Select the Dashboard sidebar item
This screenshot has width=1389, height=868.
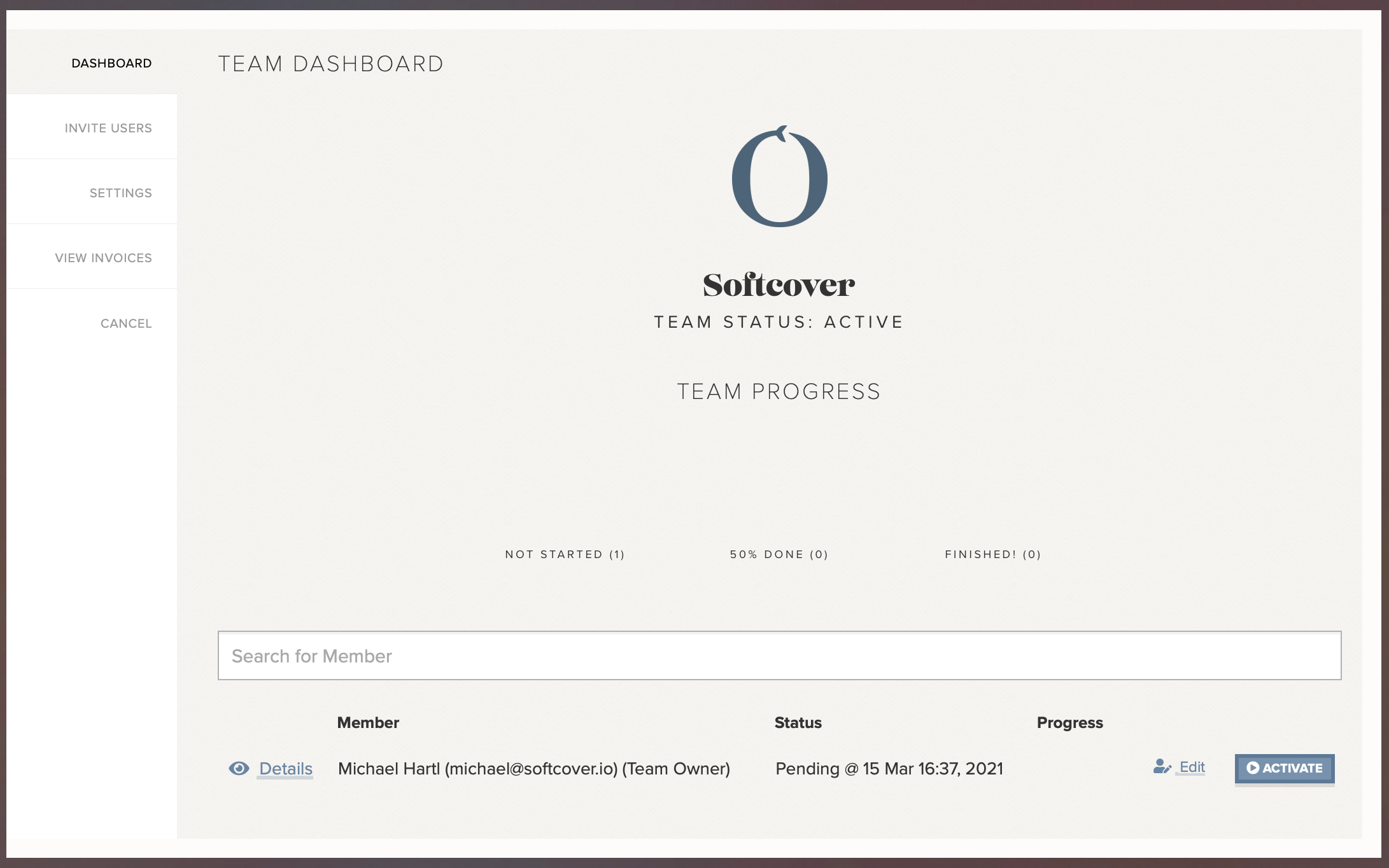(111, 63)
